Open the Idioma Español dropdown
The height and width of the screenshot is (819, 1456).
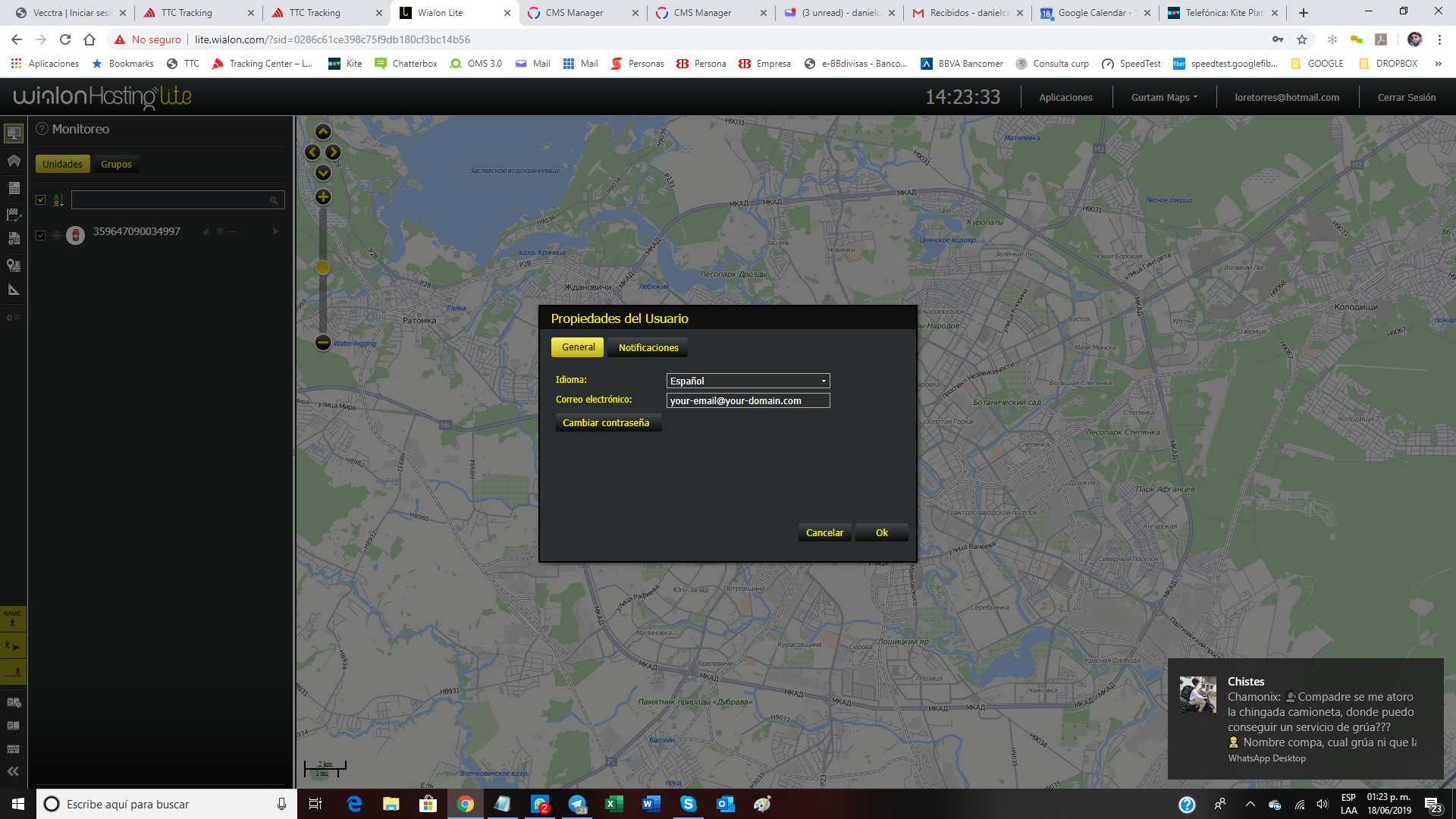[x=748, y=381]
